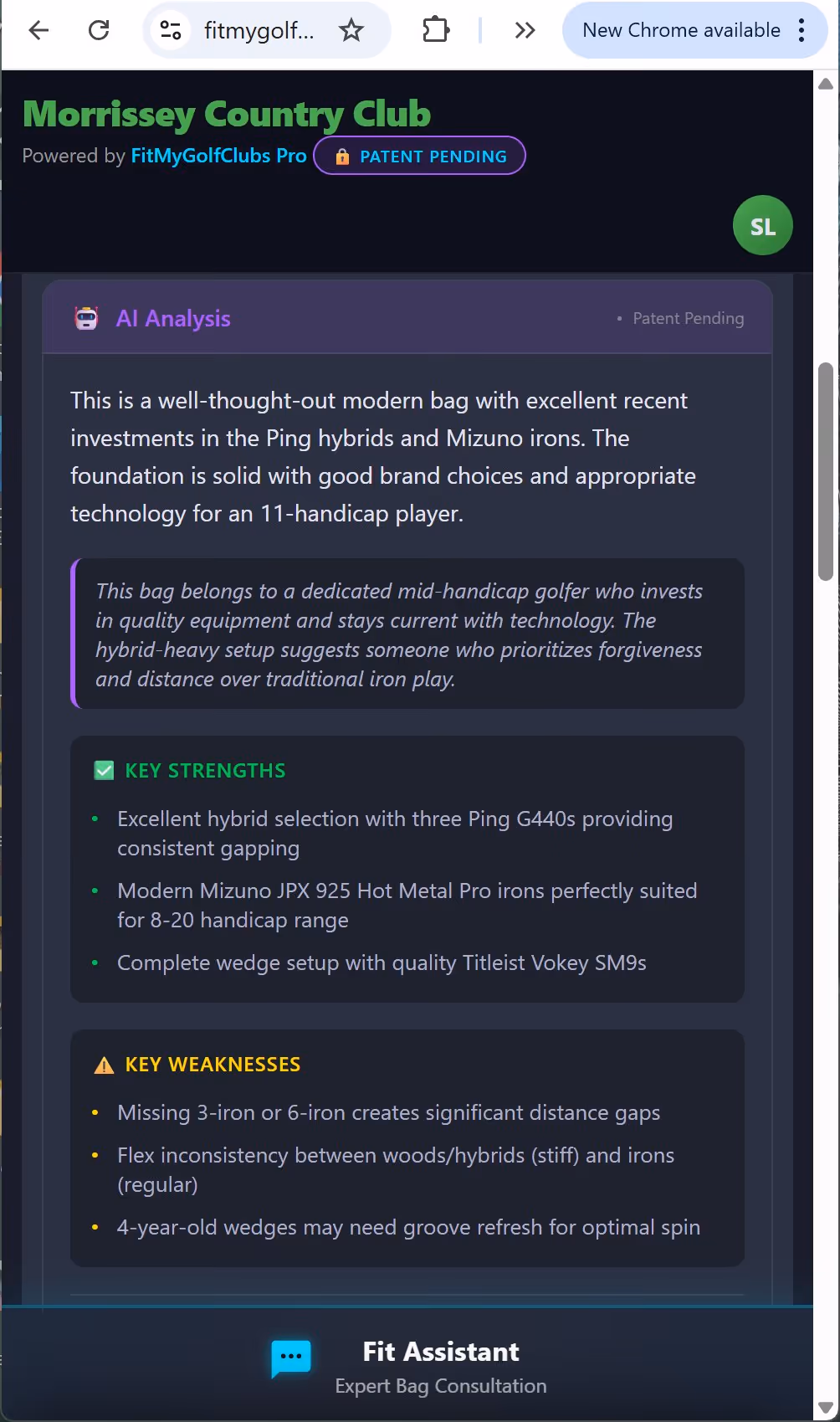Click the AI Analysis robot icon

click(87, 318)
